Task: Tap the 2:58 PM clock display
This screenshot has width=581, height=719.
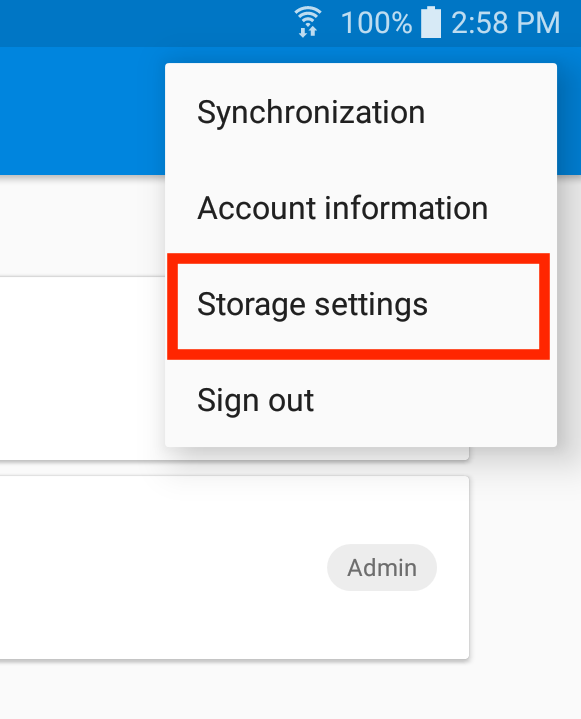Action: 505,22
